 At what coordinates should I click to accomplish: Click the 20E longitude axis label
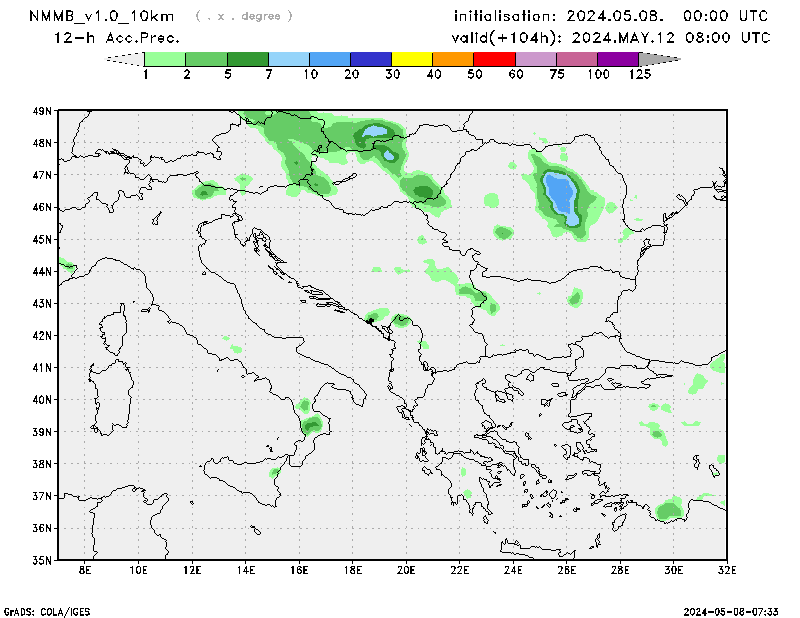click(x=406, y=570)
